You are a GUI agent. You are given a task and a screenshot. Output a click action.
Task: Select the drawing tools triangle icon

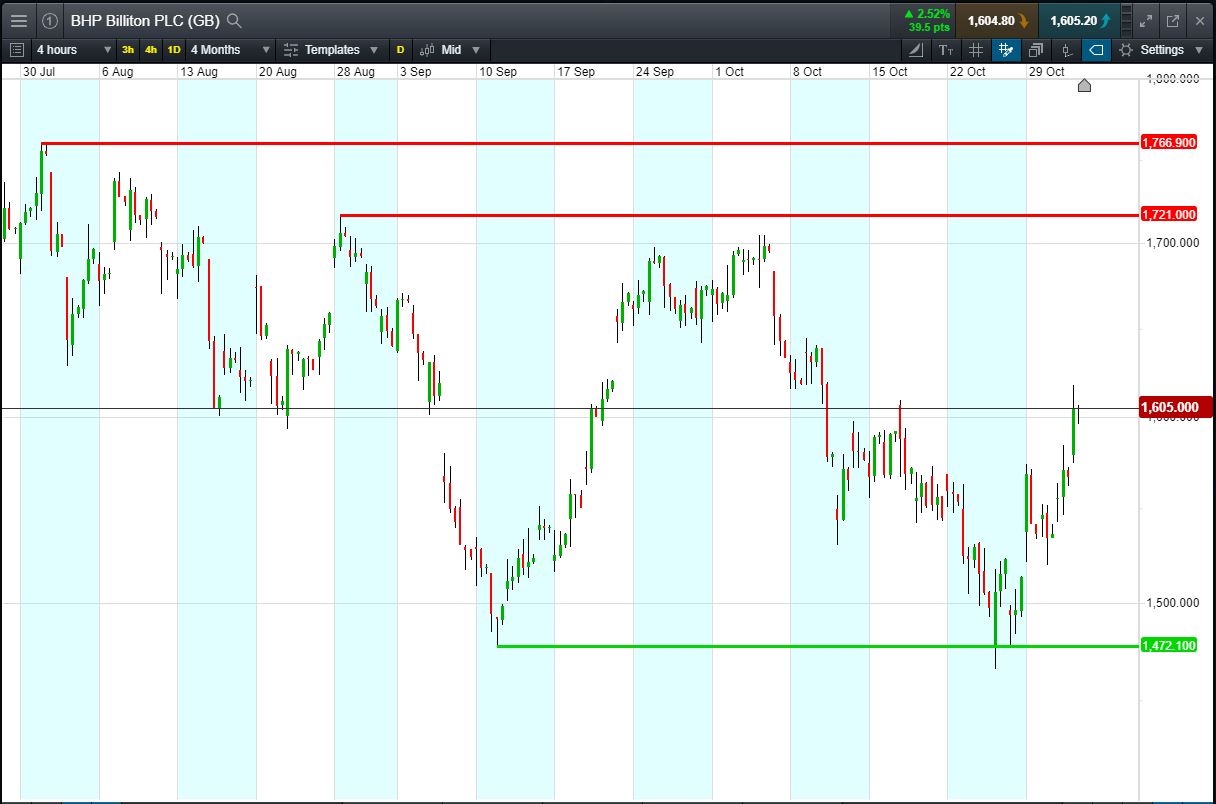click(917, 49)
